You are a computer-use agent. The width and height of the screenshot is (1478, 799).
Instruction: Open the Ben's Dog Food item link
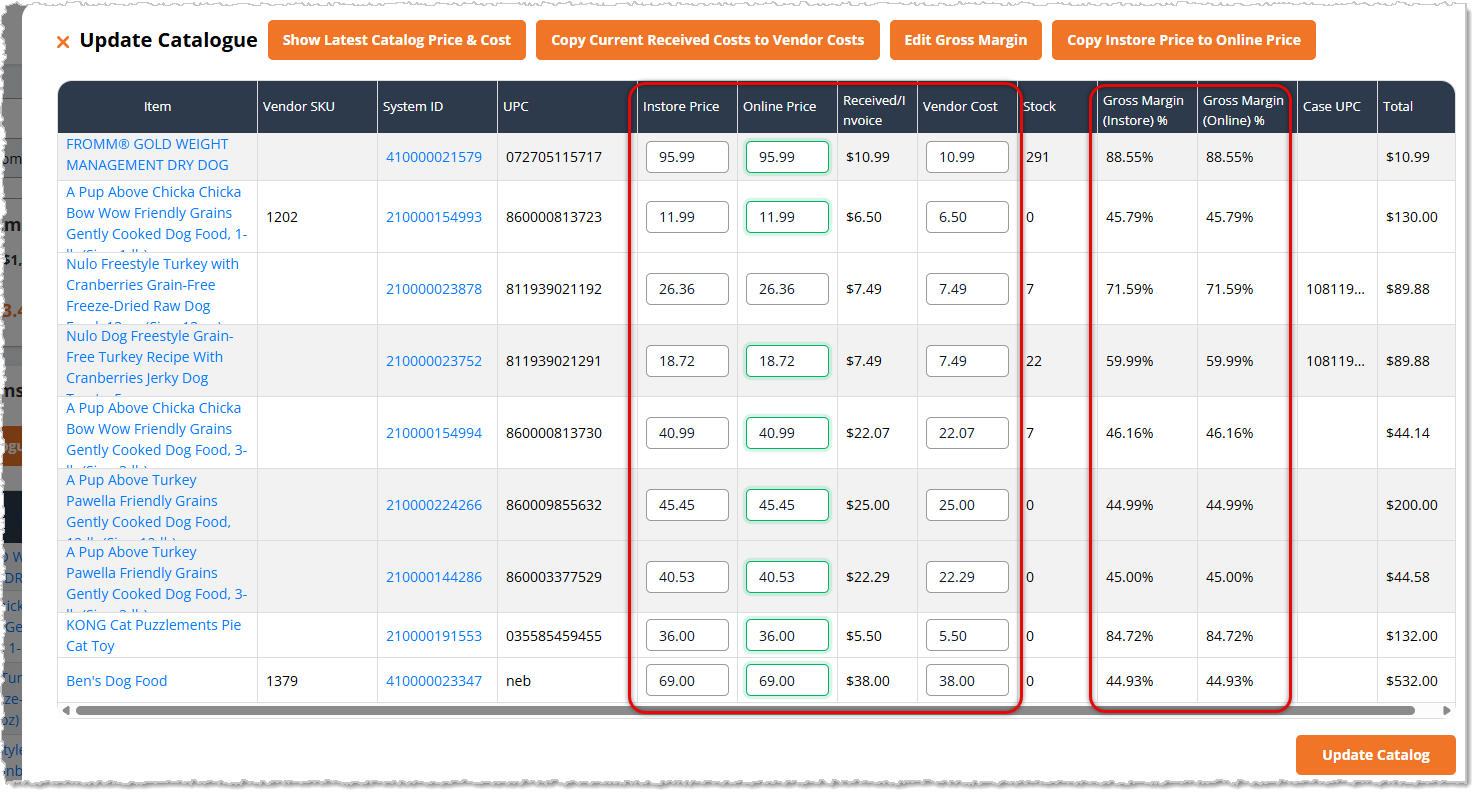(x=116, y=681)
